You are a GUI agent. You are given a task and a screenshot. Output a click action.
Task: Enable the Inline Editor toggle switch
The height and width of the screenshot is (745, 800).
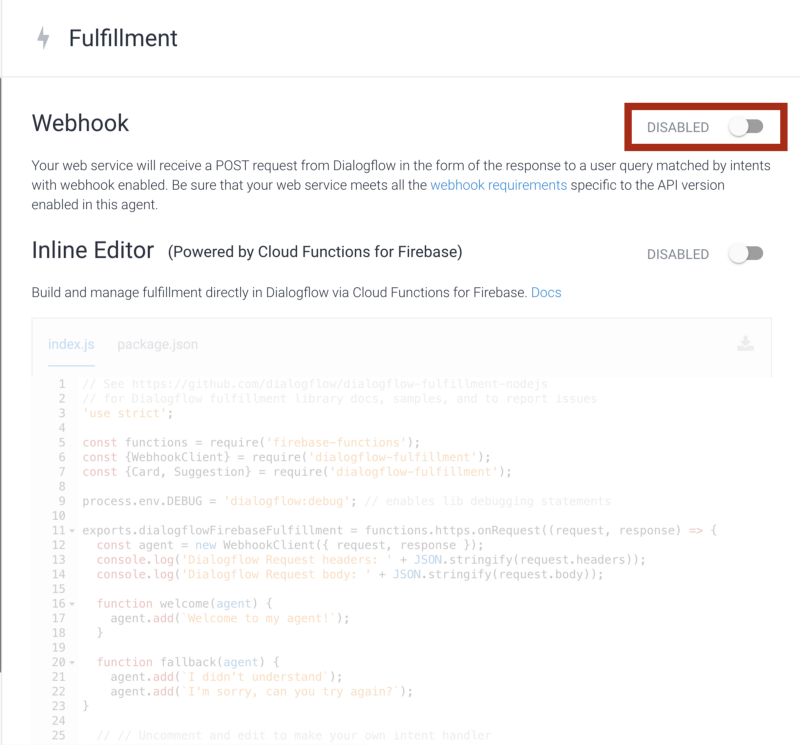(746, 254)
